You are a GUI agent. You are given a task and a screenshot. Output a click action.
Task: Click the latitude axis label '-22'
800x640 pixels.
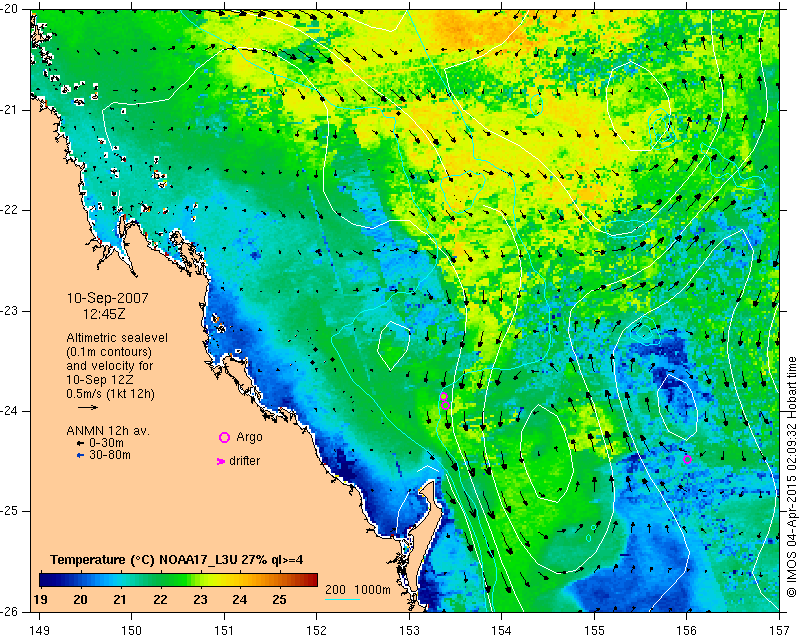(10, 210)
